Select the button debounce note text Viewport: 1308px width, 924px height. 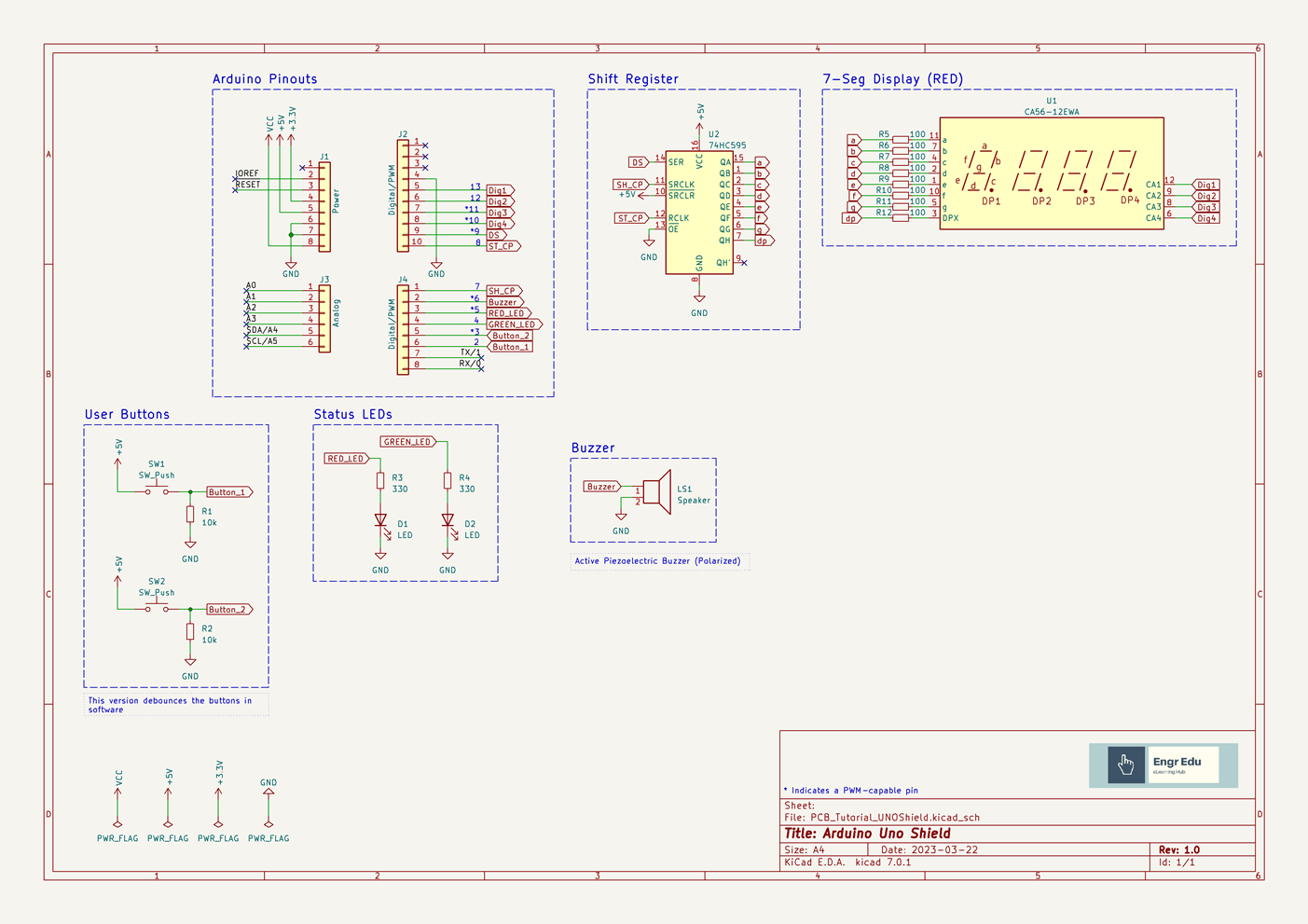pos(172,705)
